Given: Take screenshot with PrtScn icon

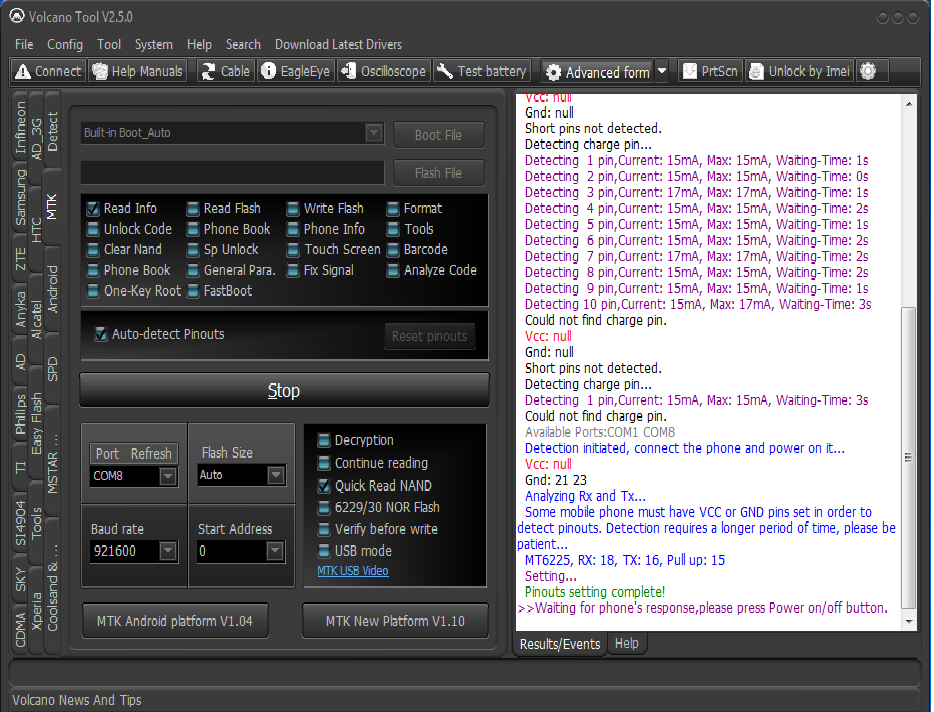Looking at the screenshot, I should click(x=689, y=71).
